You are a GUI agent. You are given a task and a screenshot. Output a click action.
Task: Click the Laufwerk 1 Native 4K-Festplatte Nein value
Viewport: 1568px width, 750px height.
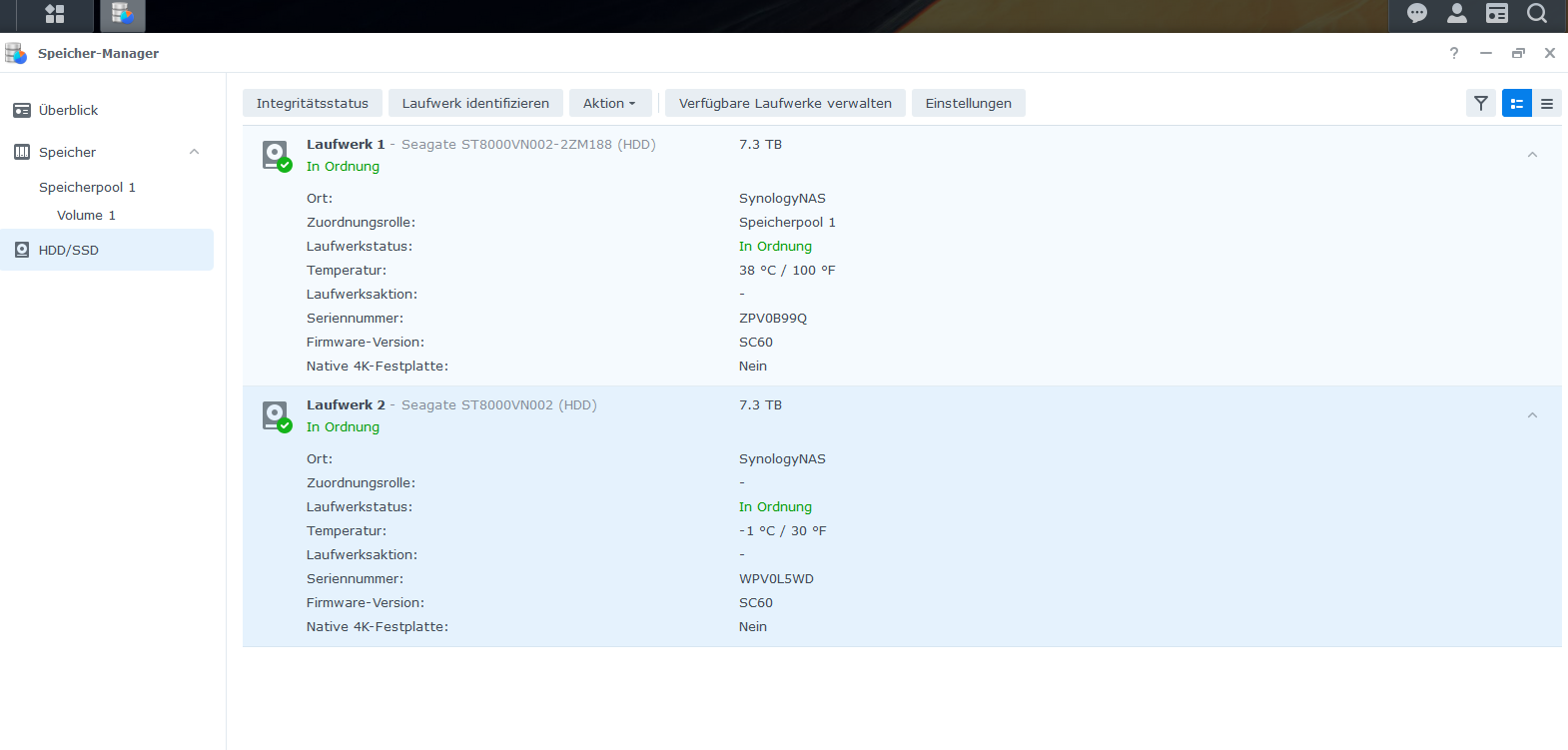coord(753,366)
